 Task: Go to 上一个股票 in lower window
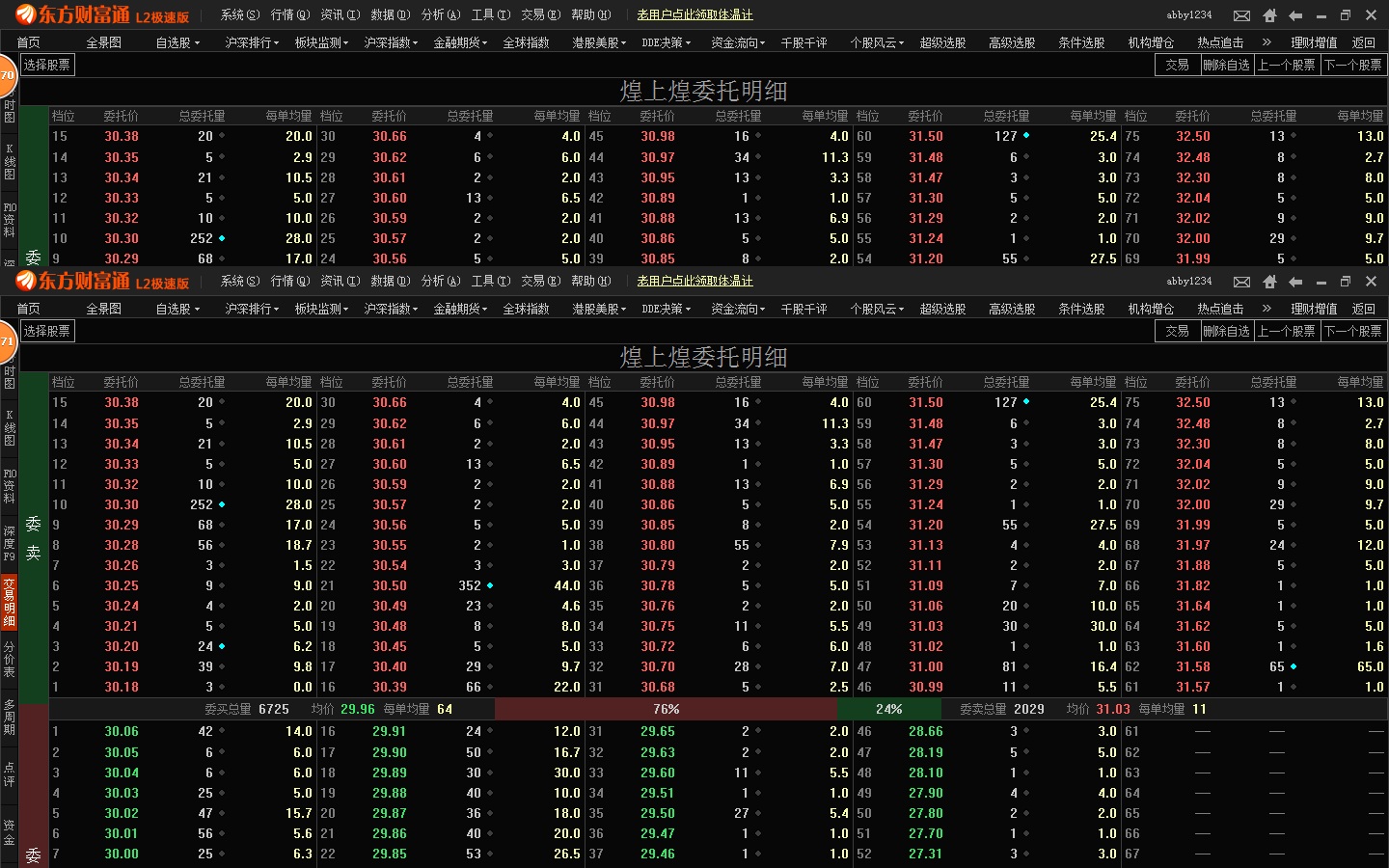click(1287, 331)
